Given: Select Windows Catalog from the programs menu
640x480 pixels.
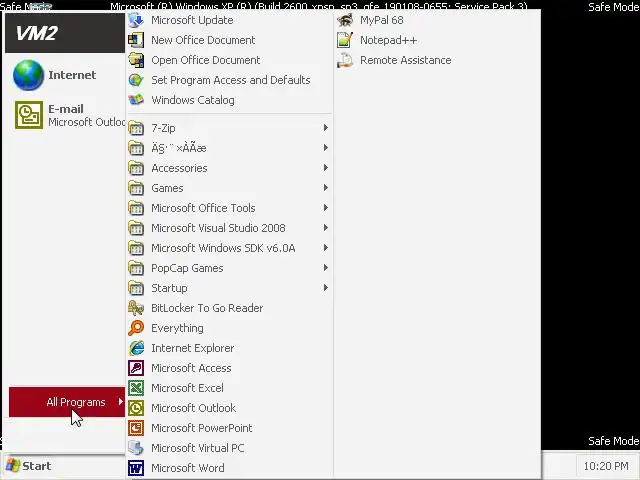Looking at the screenshot, I should 229,100.
